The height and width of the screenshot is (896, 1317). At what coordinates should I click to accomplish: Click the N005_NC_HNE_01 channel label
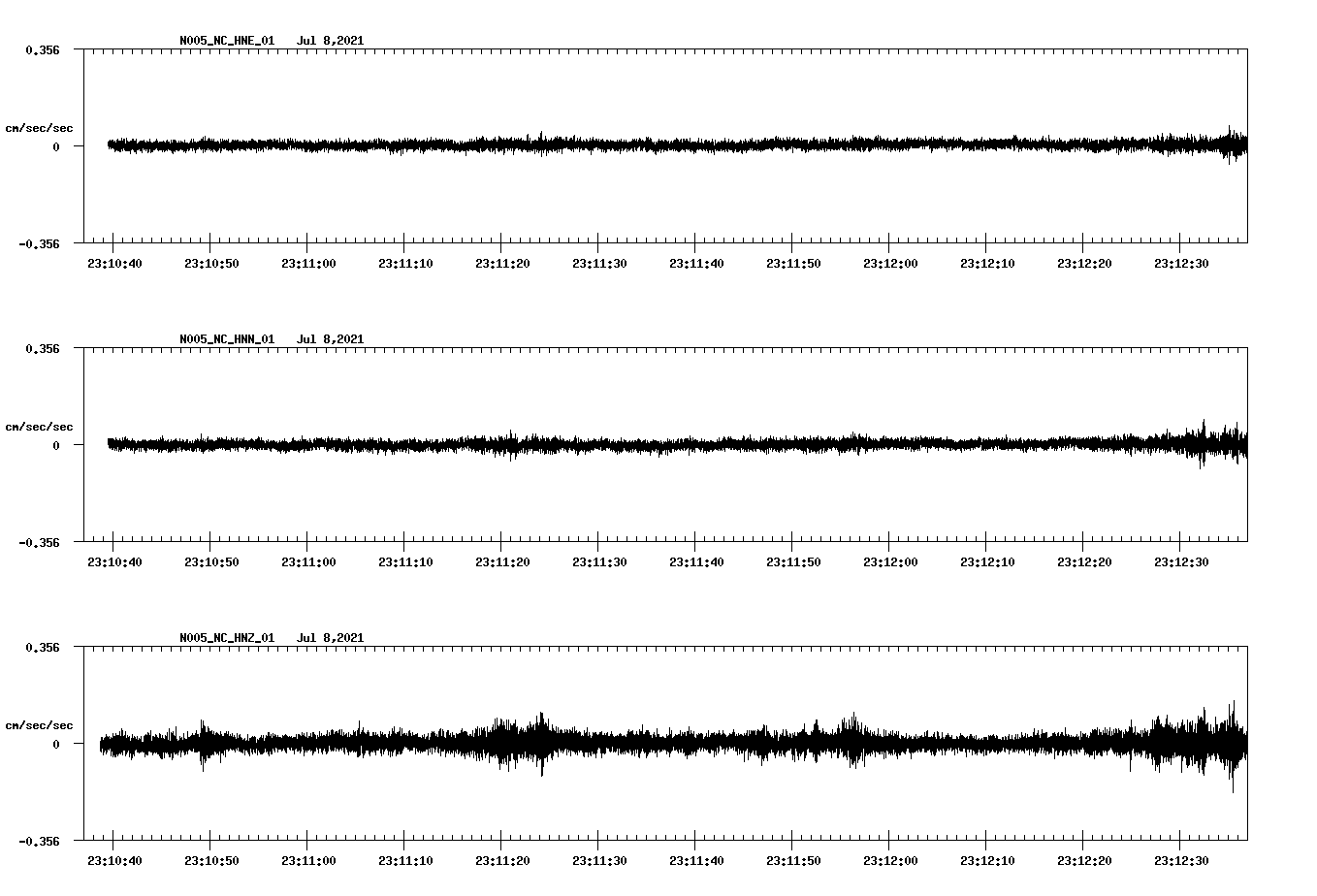[x=226, y=41]
